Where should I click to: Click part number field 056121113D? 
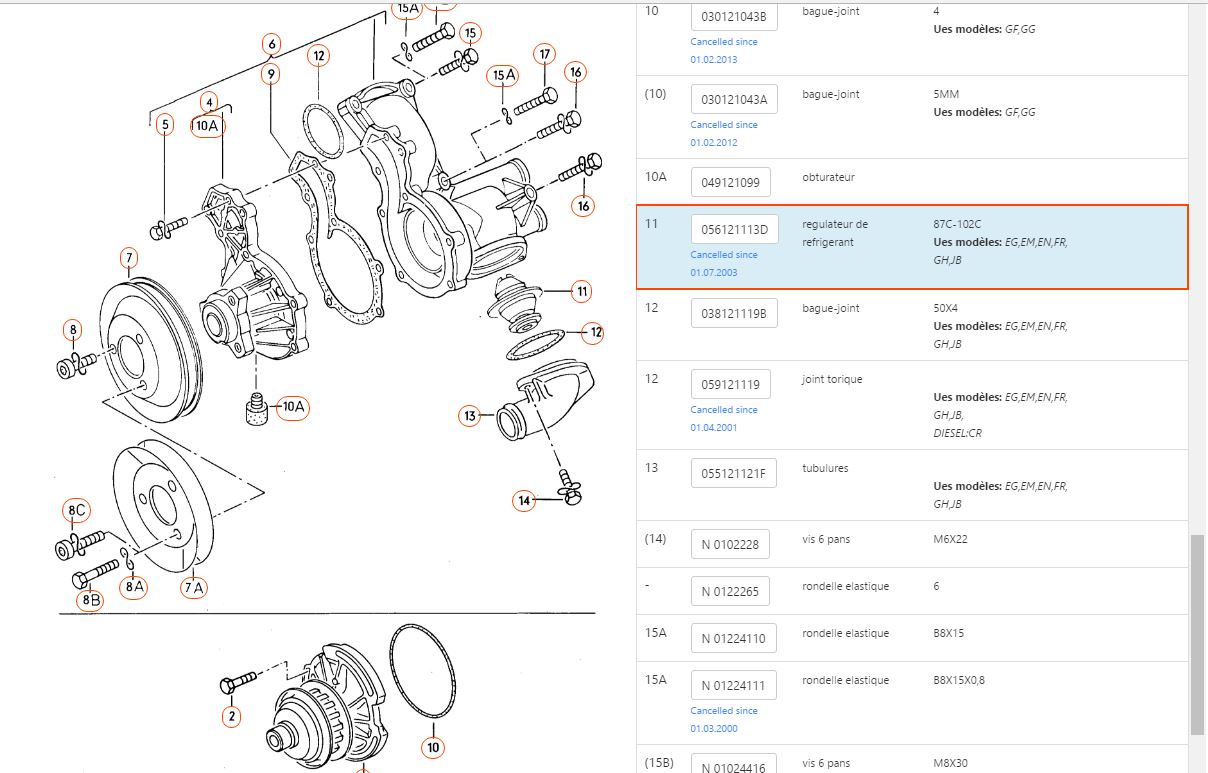pos(734,229)
